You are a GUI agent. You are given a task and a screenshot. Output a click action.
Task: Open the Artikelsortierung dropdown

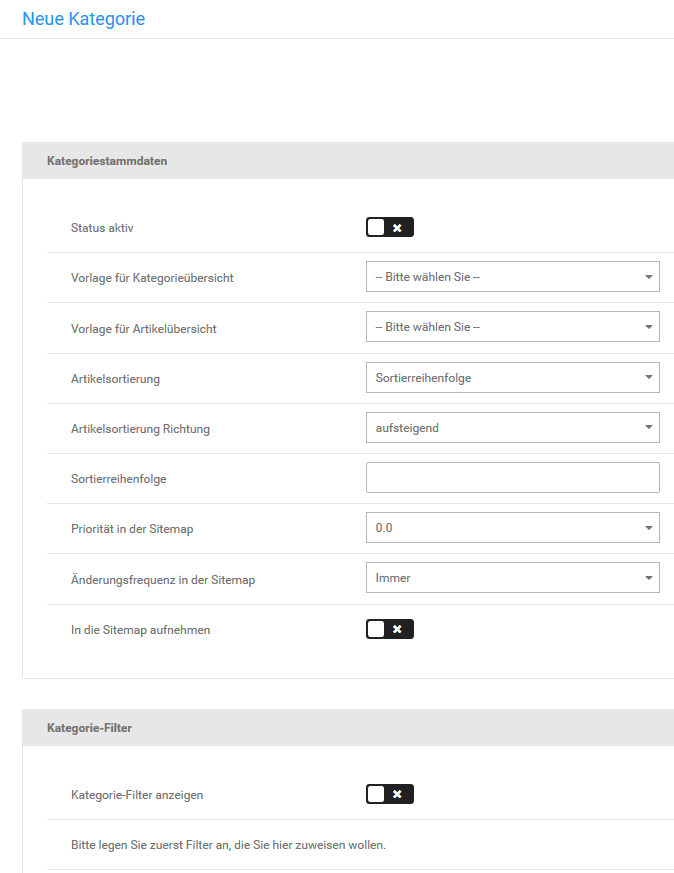tap(512, 378)
